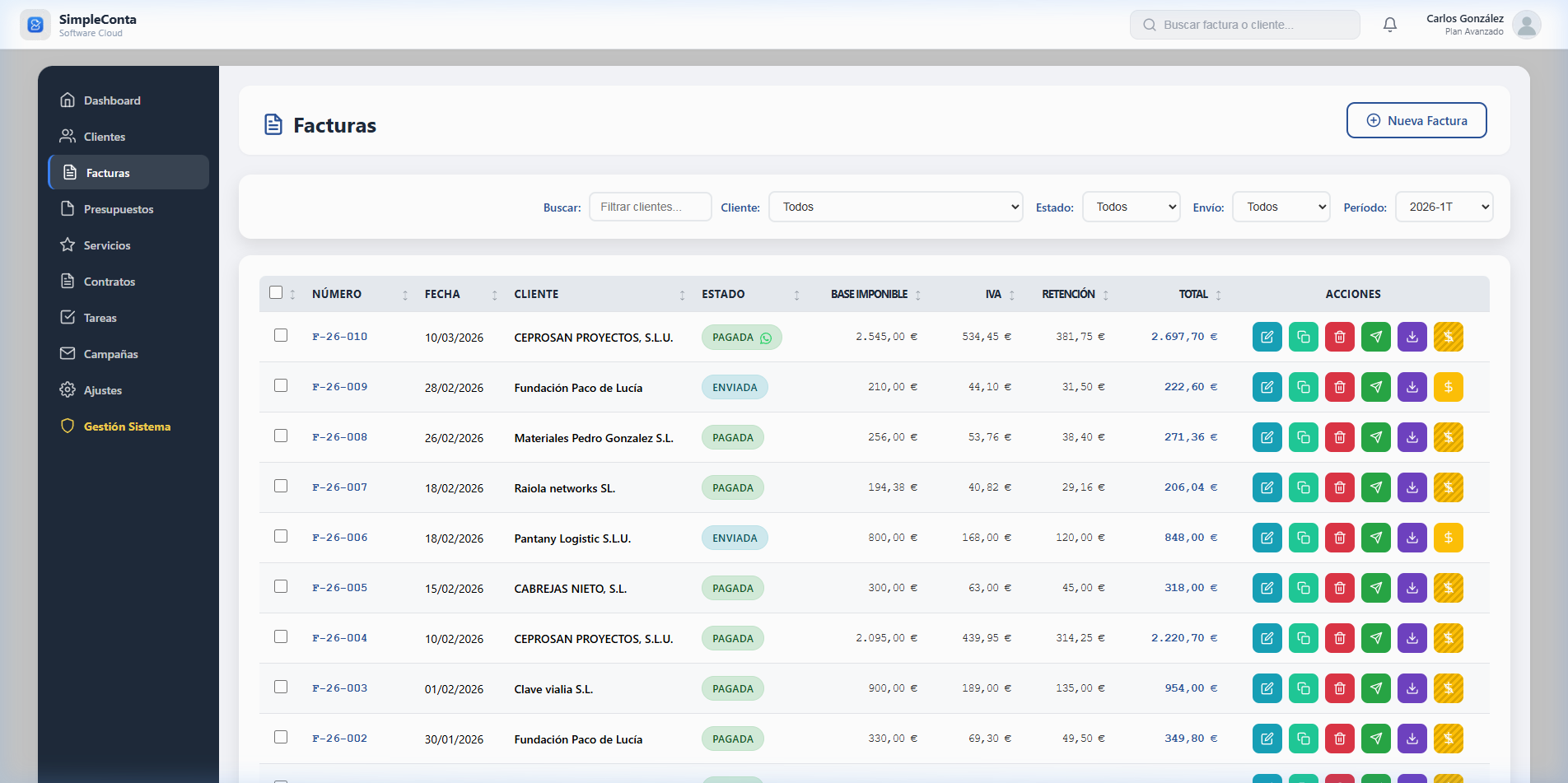
Task: Click the user avatar of Carlos González
Action: (1526, 25)
